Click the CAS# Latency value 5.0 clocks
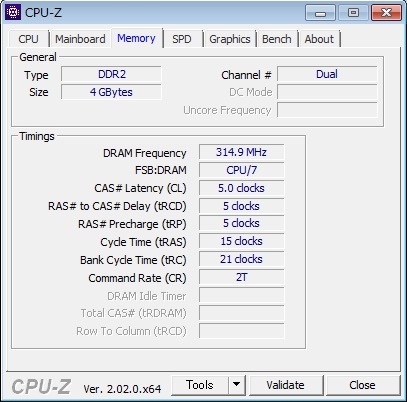Screen dimensions: 407x402 [x=242, y=188]
